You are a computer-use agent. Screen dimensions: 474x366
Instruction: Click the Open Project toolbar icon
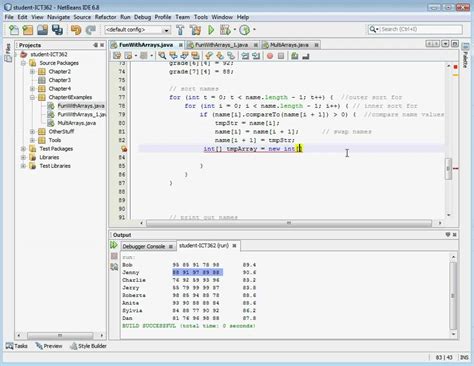[x=43, y=30]
